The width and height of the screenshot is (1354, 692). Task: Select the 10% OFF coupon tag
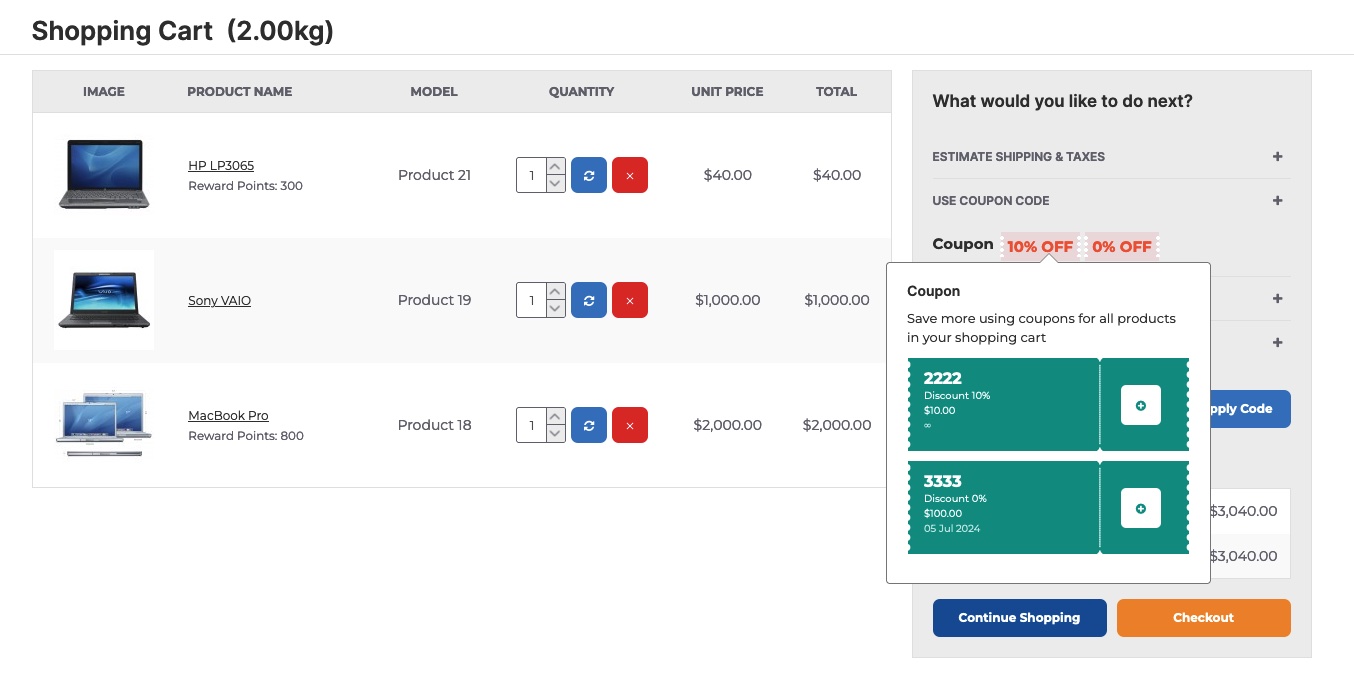(1040, 246)
